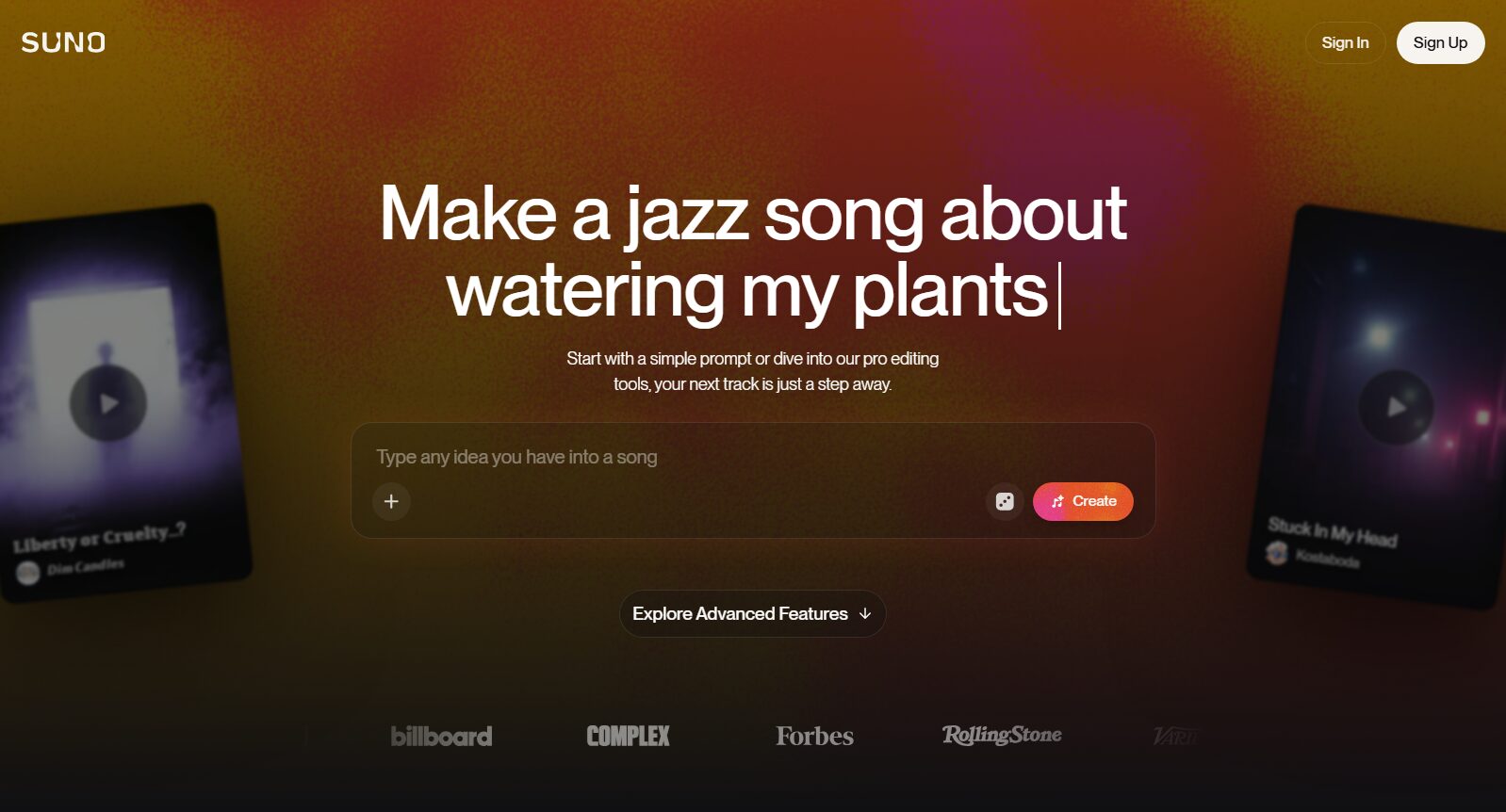Click the Forbes logo
The image size is (1506, 812).
coord(814,736)
